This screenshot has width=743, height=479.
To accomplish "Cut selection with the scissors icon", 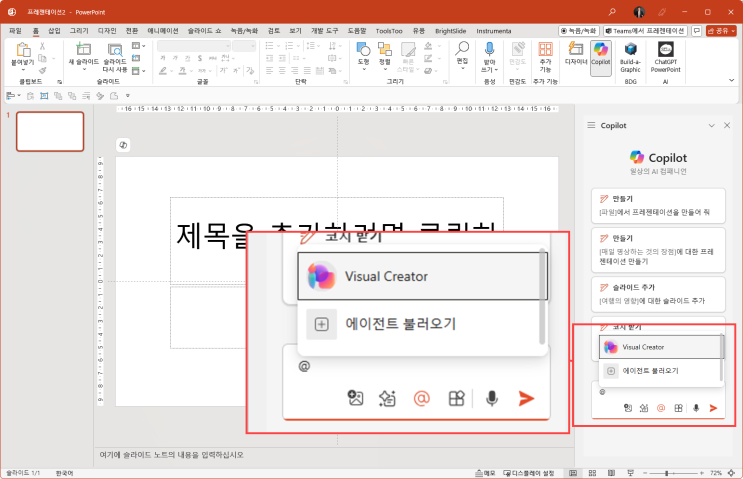I will tap(42, 46).
